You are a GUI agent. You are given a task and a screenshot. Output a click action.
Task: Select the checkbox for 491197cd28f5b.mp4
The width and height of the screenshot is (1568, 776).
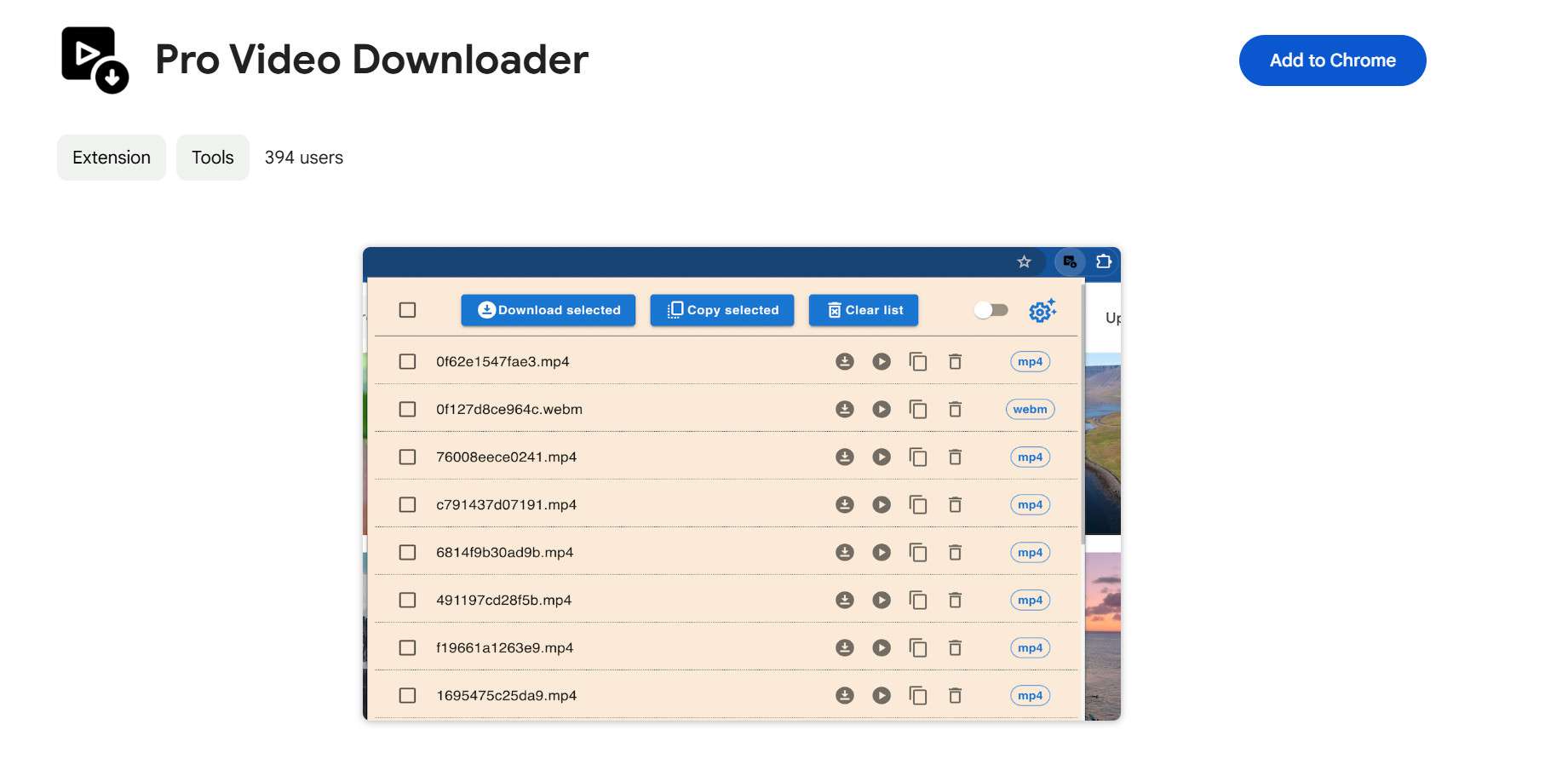pos(407,600)
